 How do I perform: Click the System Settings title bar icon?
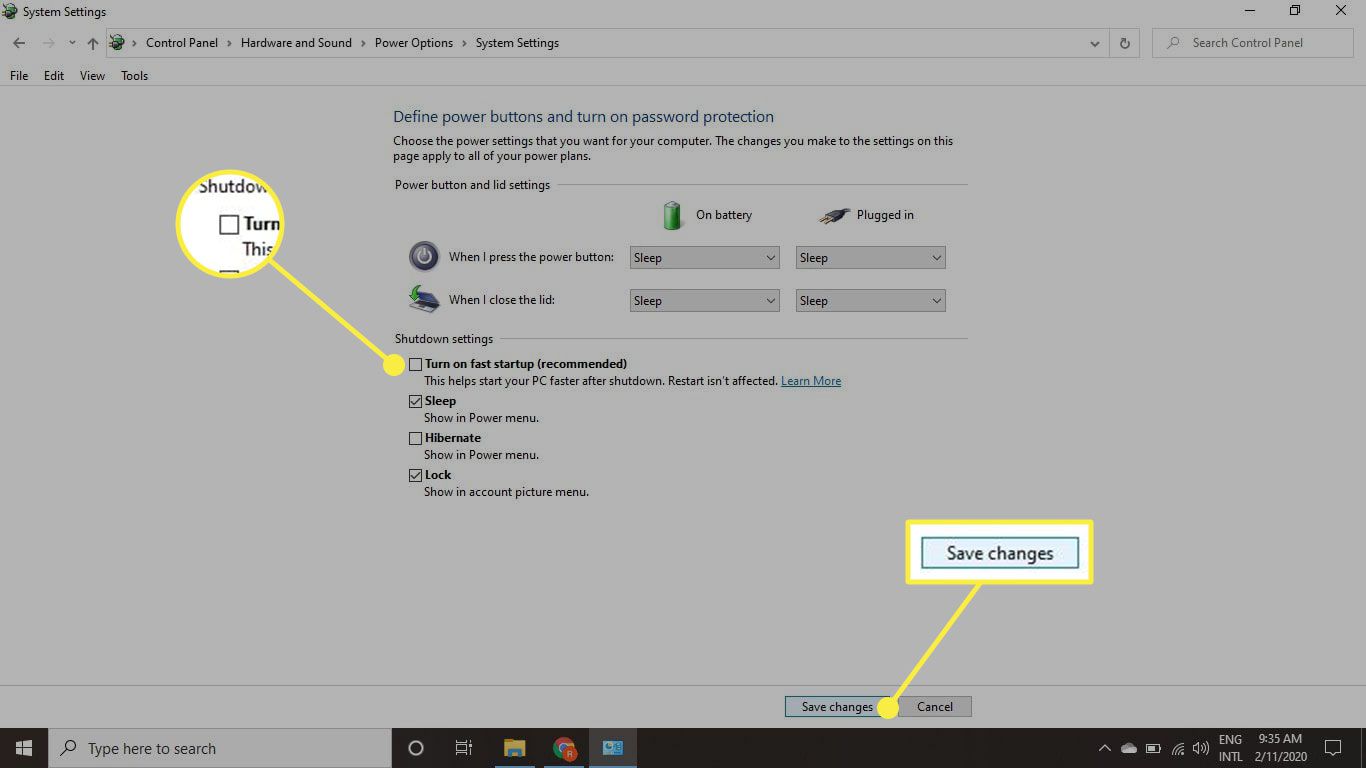[x=9, y=12]
